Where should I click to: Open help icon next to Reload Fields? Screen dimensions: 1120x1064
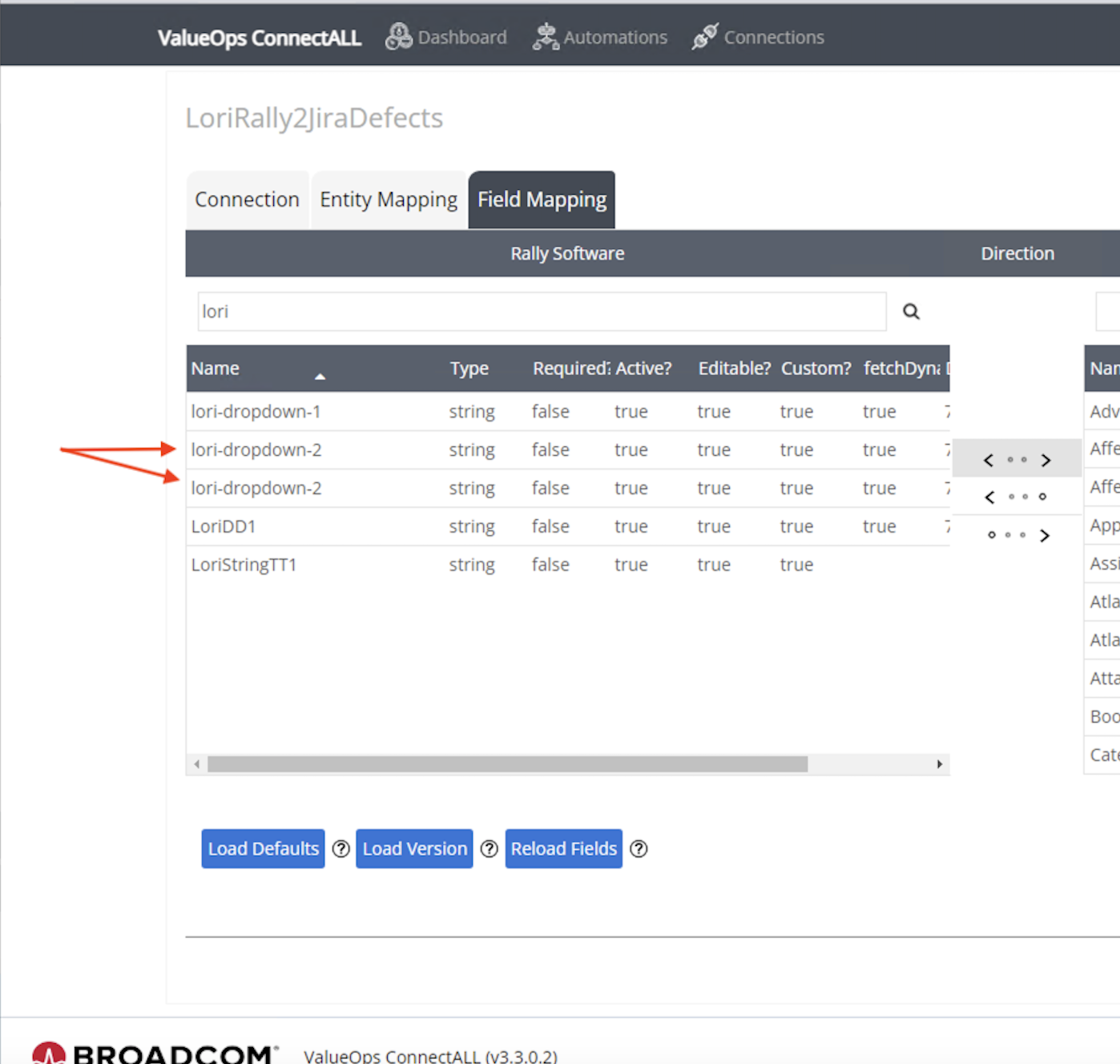point(639,848)
